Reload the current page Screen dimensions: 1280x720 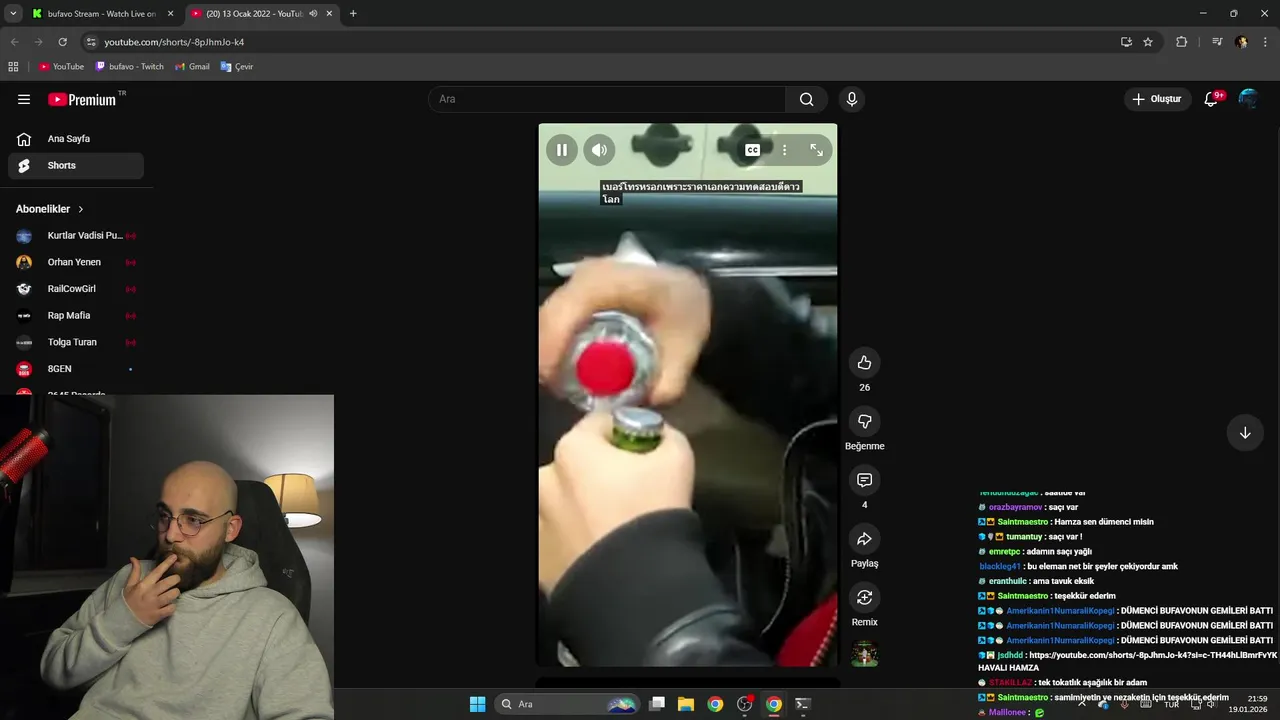coord(62,42)
